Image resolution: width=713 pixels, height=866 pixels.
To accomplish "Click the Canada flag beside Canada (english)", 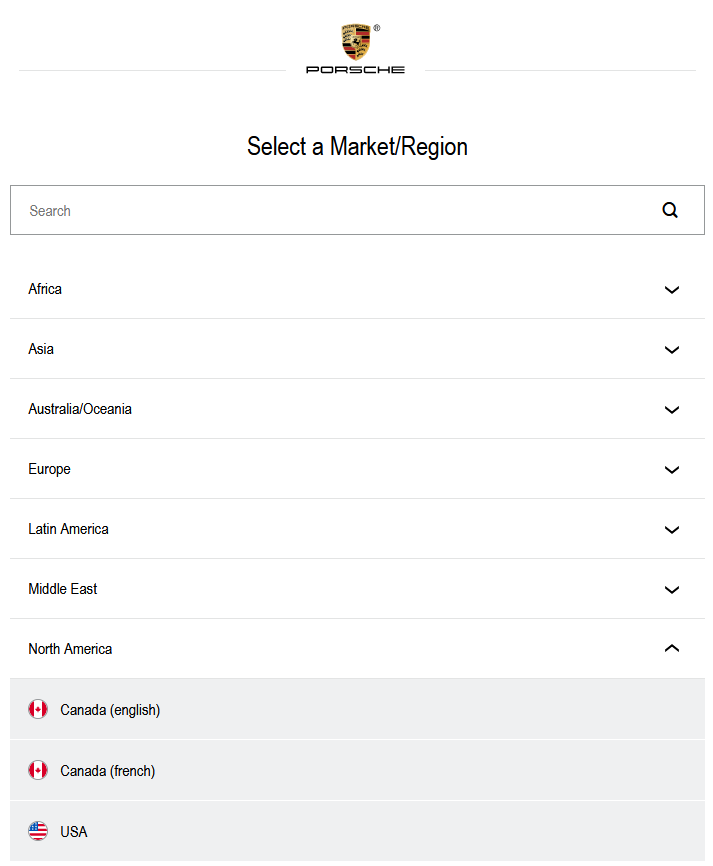I will 38,710.
